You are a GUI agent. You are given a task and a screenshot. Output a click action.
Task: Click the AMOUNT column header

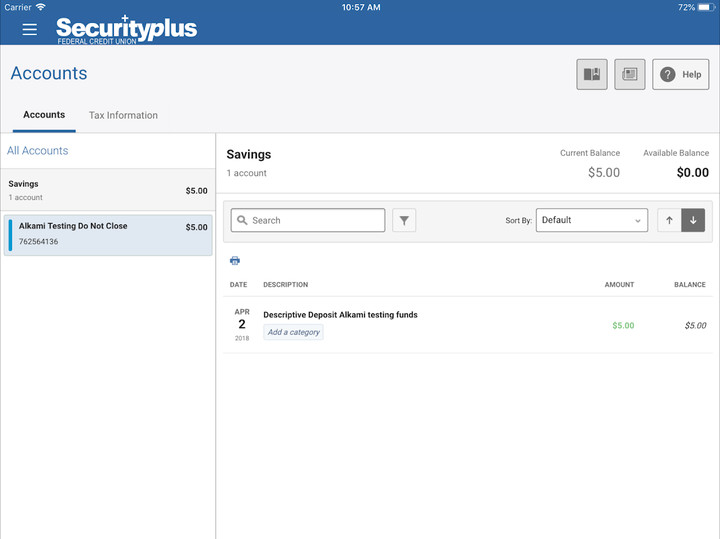click(x=619, y=285)
